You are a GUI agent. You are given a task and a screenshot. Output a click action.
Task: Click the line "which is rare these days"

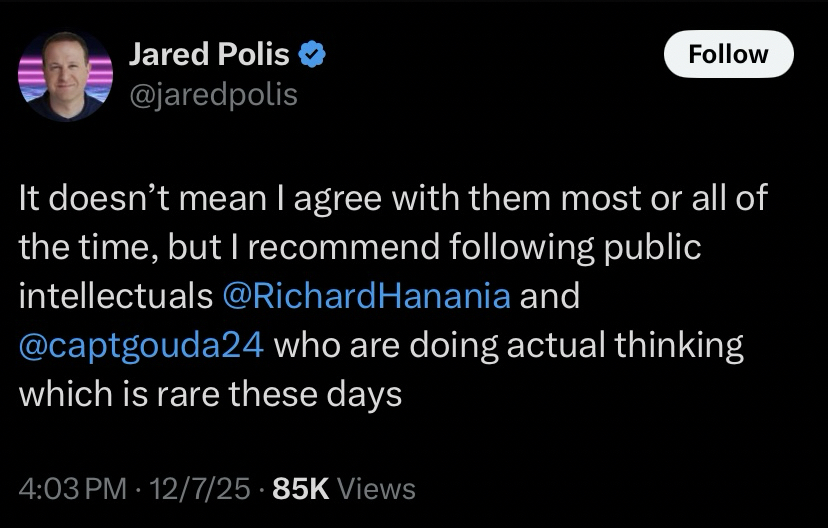click(x=210, y=394)
